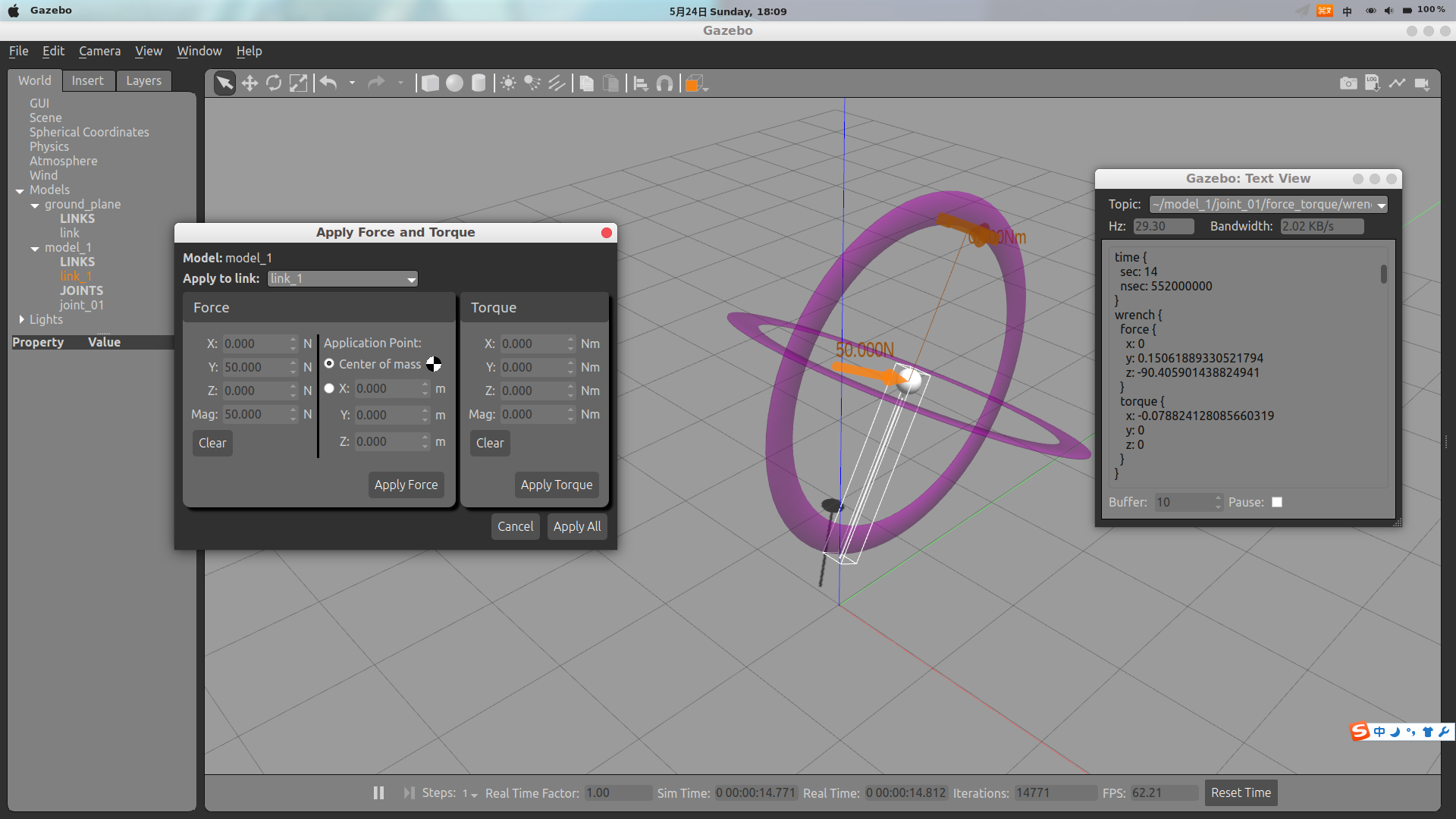Select Spherical Coordinates in World tree
This screenshot has height=819, width=1456.
point(89,132)
